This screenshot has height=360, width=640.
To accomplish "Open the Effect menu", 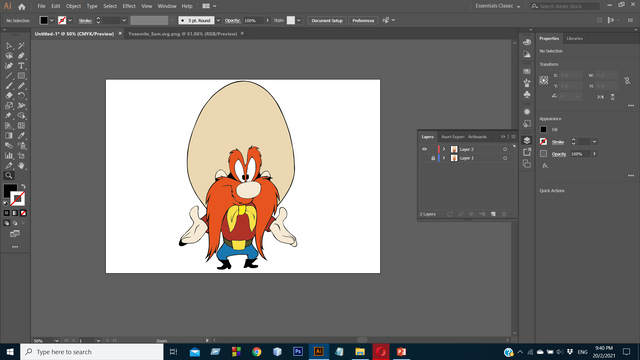I will click(129, 6).
